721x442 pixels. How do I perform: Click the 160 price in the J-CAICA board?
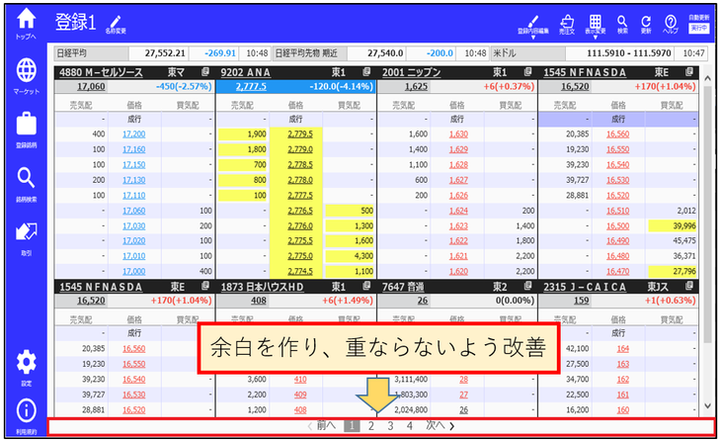point(623,410)
